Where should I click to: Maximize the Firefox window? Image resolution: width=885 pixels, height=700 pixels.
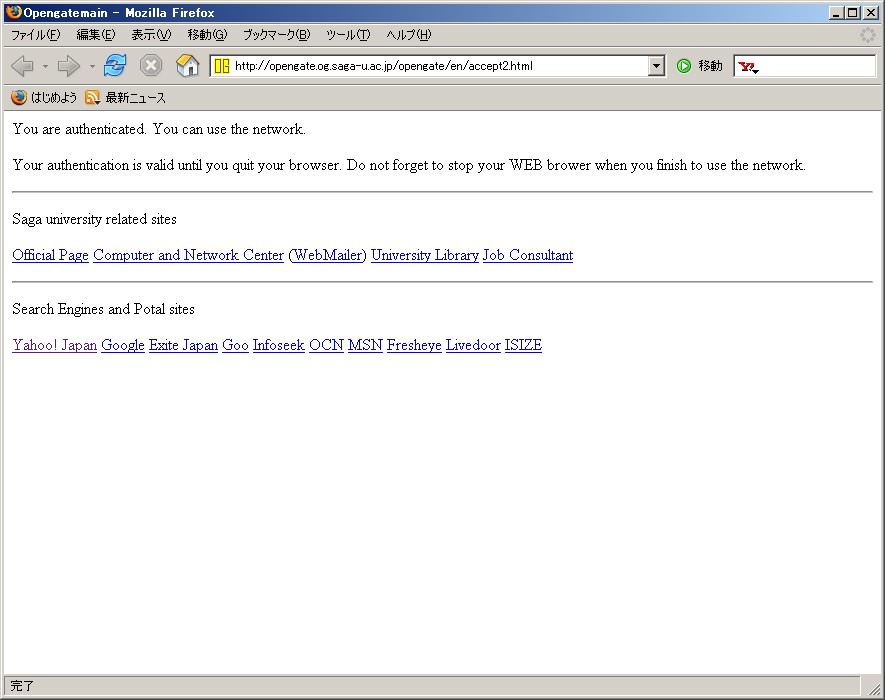click(x=853, y=12)
